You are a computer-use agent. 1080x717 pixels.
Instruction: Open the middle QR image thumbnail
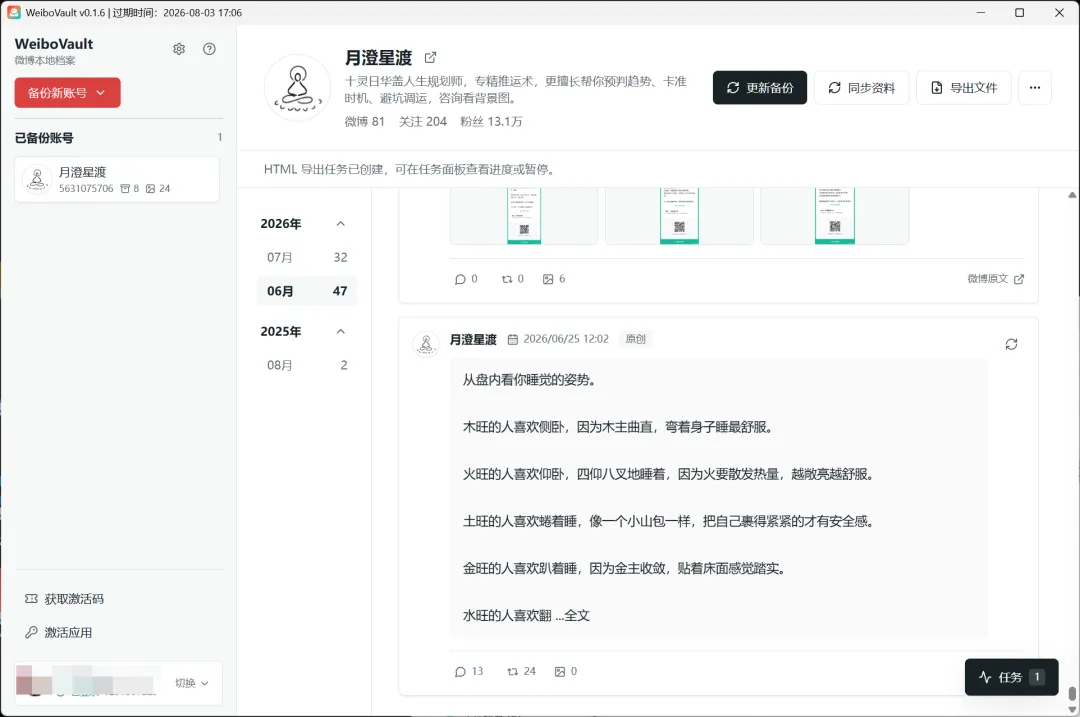679,216
